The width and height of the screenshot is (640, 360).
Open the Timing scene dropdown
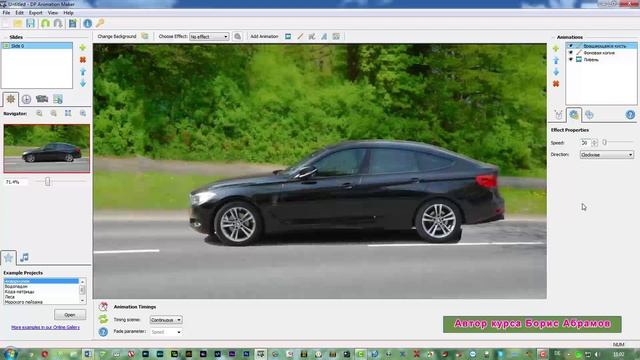(x=166, y=320)
